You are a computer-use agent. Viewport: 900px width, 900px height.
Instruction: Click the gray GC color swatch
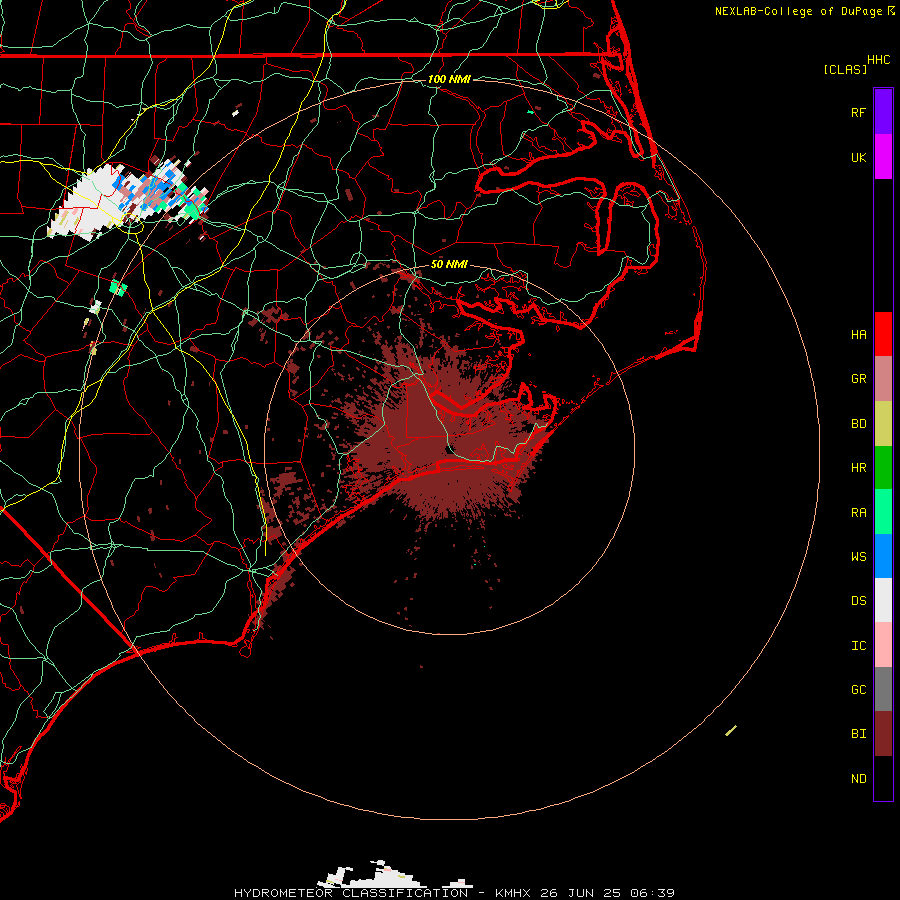[x=883, y=689]
